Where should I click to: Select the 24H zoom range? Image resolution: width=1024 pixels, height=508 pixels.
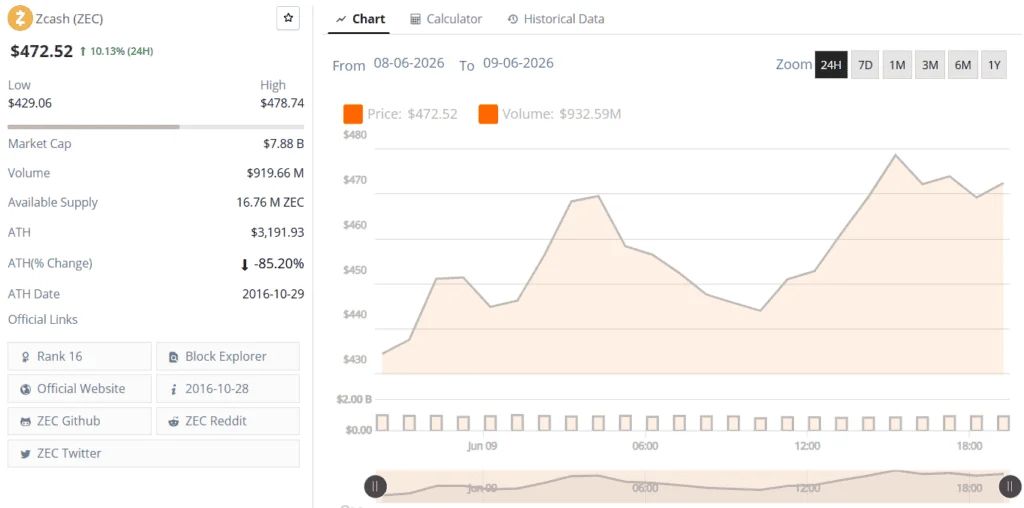click(x=831, y=65)
